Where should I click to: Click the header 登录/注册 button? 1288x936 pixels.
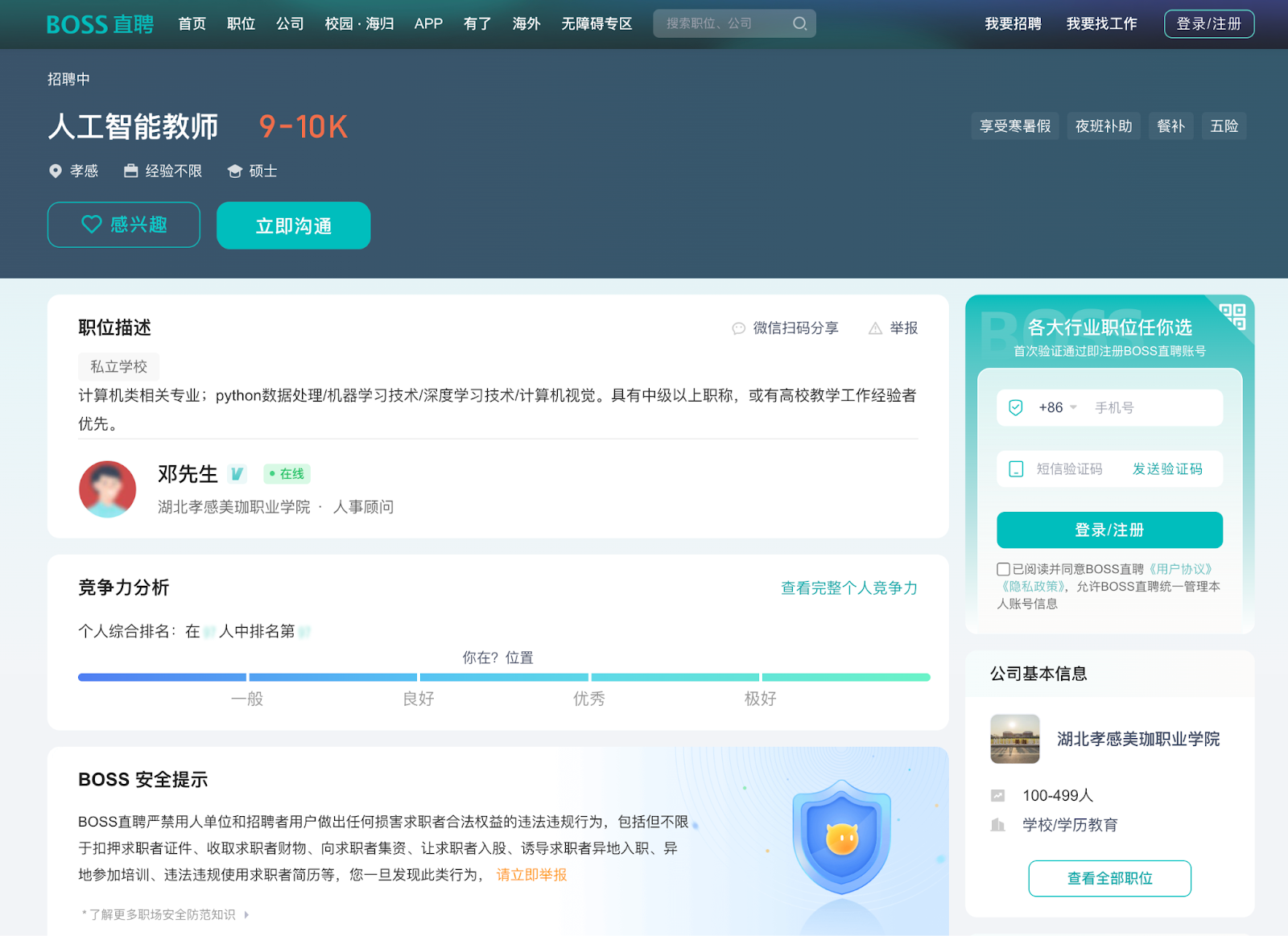(x=1209, y=23)
